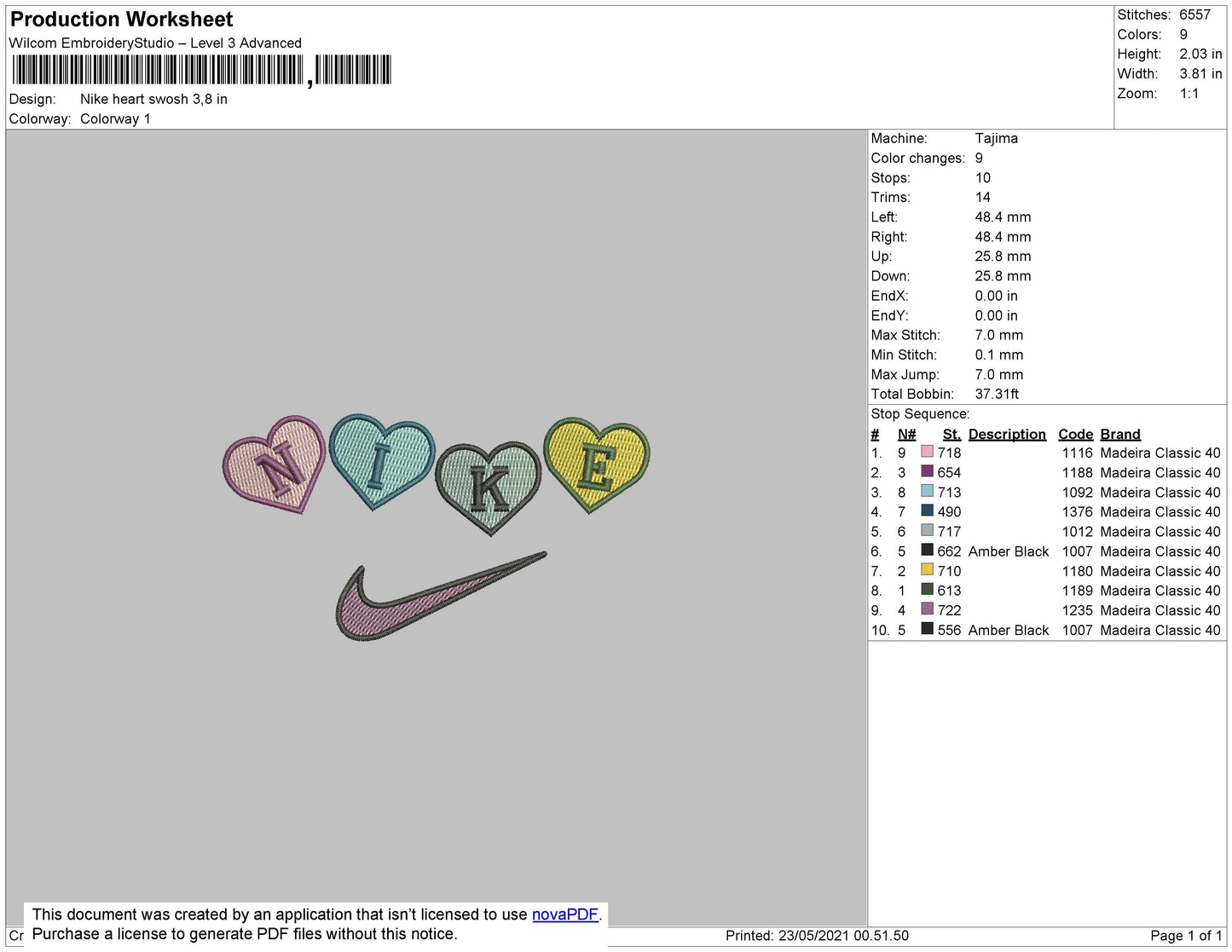Viewport: 1232px width, 952px height.
Task: Click stitch count '722' in row 9
Action: (x=949, y=610)
